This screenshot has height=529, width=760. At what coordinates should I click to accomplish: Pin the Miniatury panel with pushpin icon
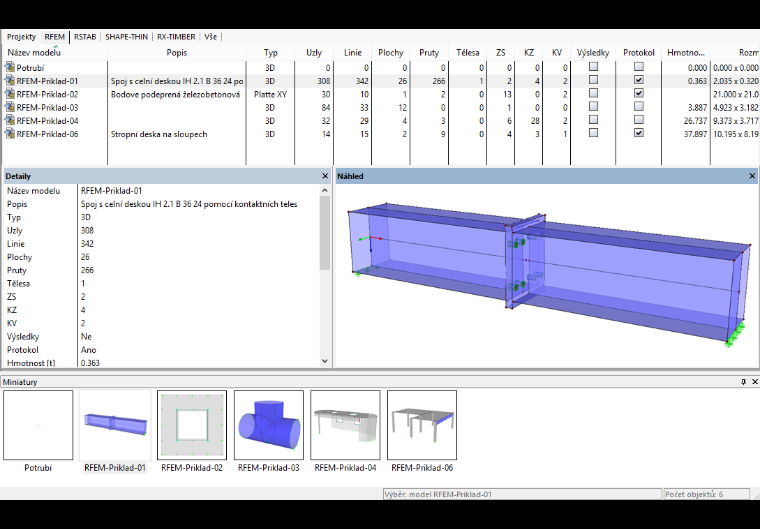[x=744, y=382]
